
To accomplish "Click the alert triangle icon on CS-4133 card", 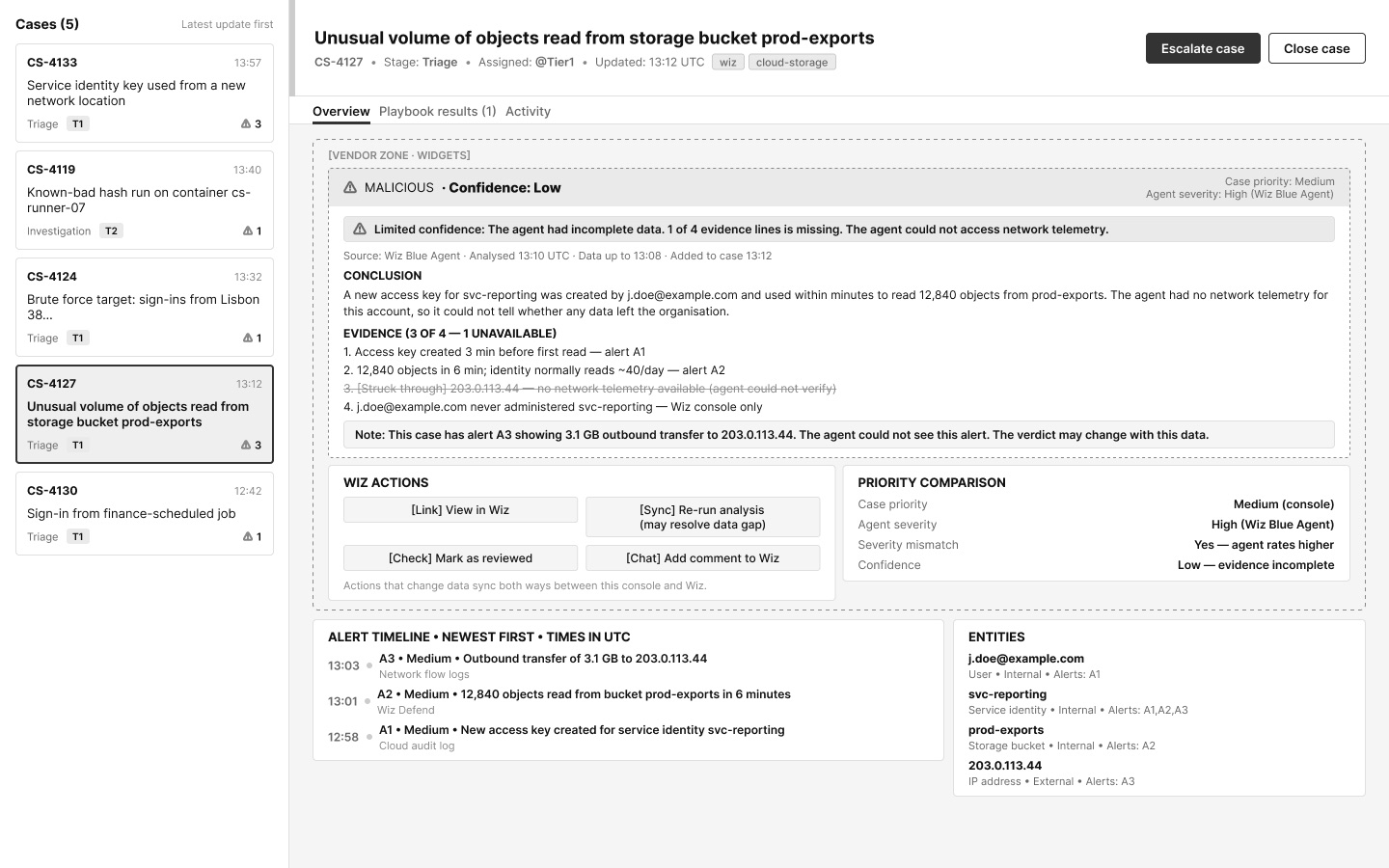I will (246, 123).
